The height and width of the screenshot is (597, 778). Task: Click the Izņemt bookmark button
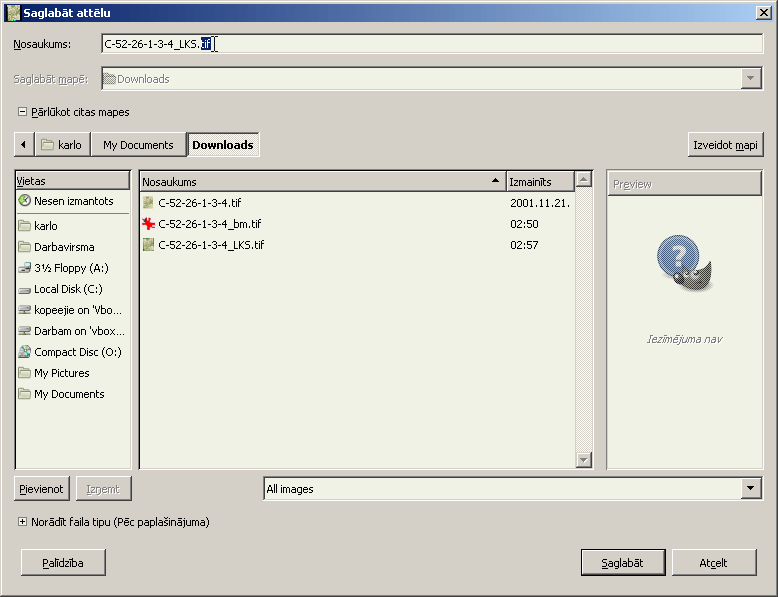(103, 489)
